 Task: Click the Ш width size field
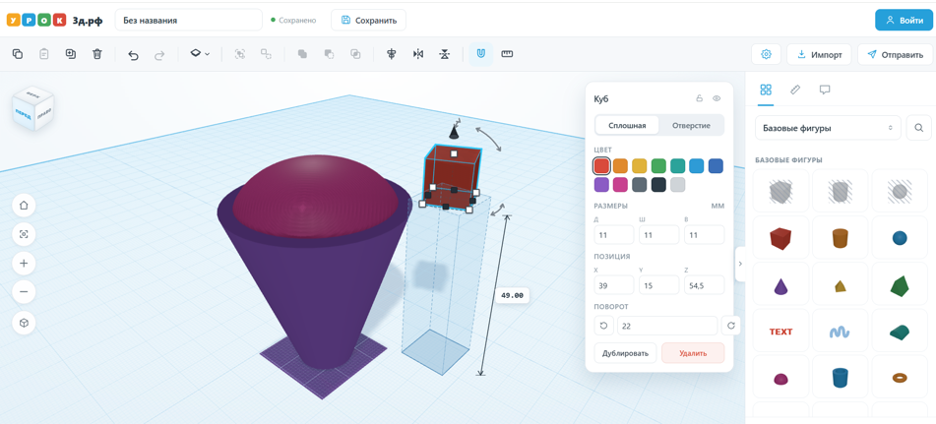coord(659,235)
